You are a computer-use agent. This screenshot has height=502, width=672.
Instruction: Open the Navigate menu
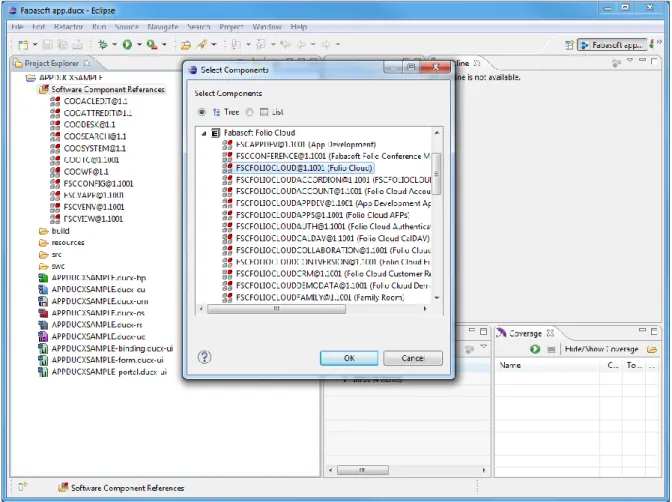[163, 27]
